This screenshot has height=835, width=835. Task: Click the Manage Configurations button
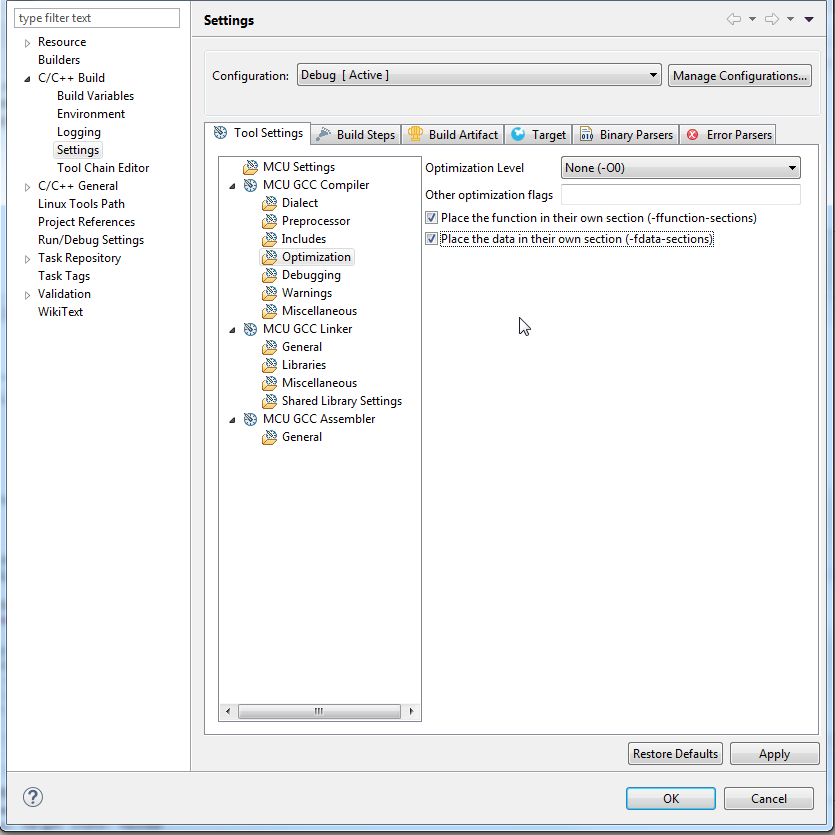[x=740, y=75]
